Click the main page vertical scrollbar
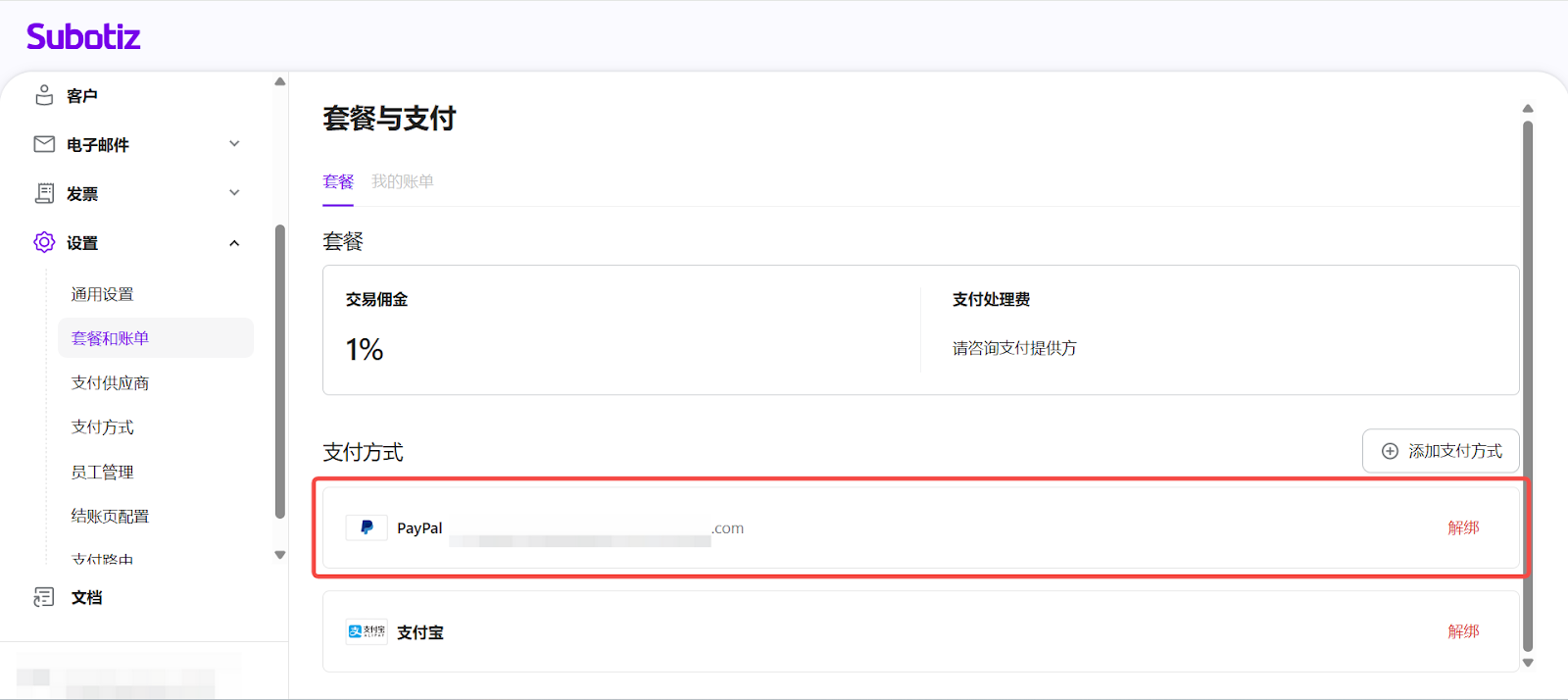The height and width of the screenshot is (700, 1568). pos(1527,382)
